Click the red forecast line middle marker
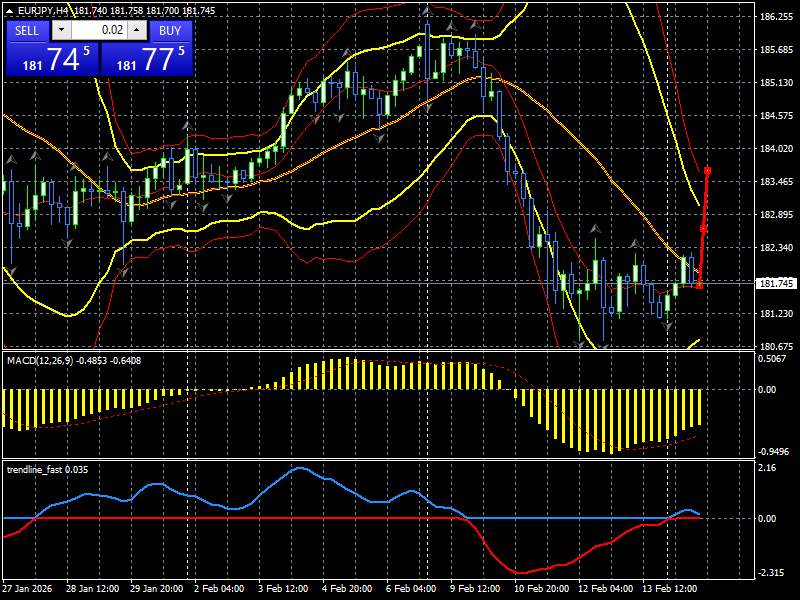 [x=703, y=229]
